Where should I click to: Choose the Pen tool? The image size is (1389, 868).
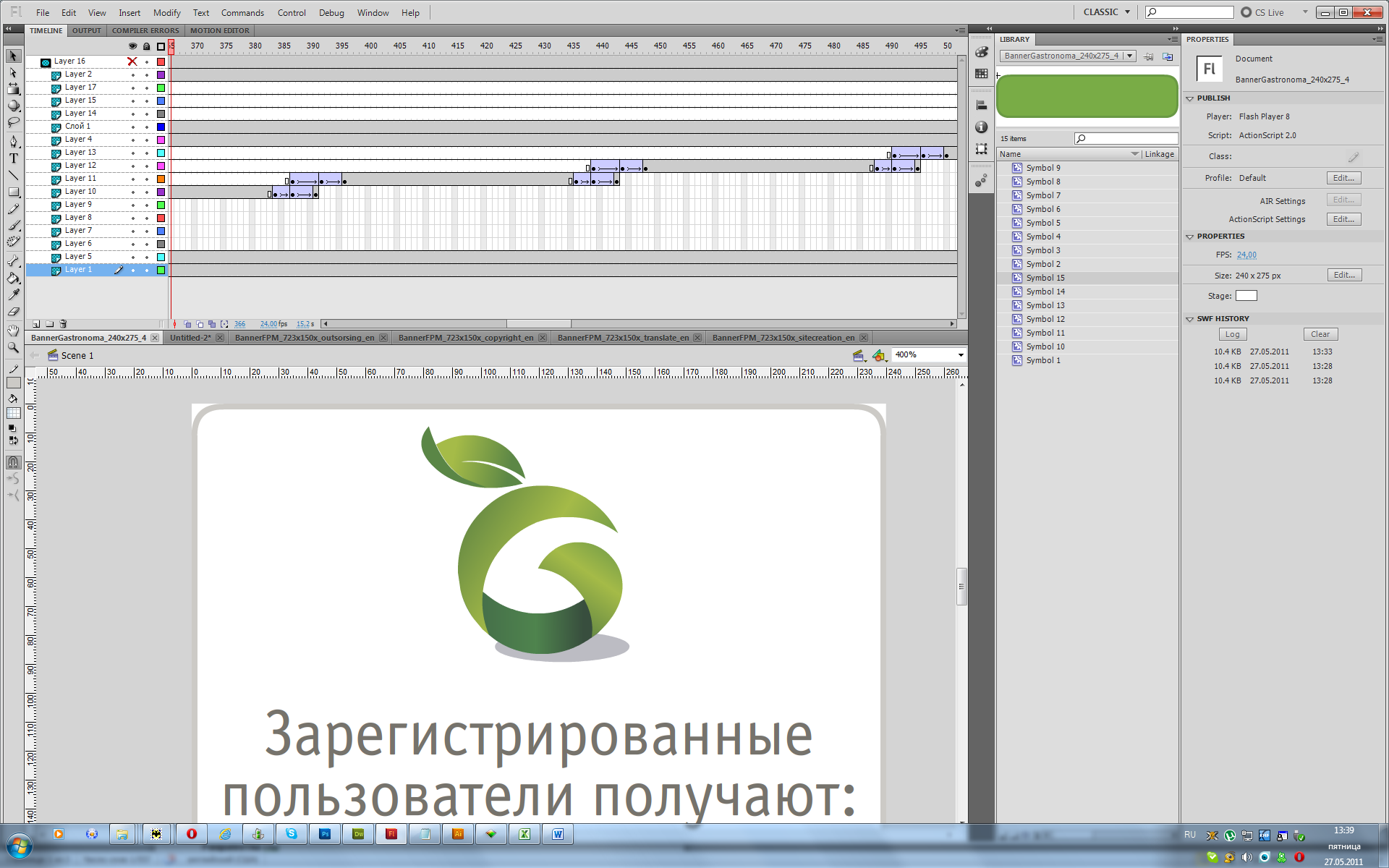pos(13,141)
